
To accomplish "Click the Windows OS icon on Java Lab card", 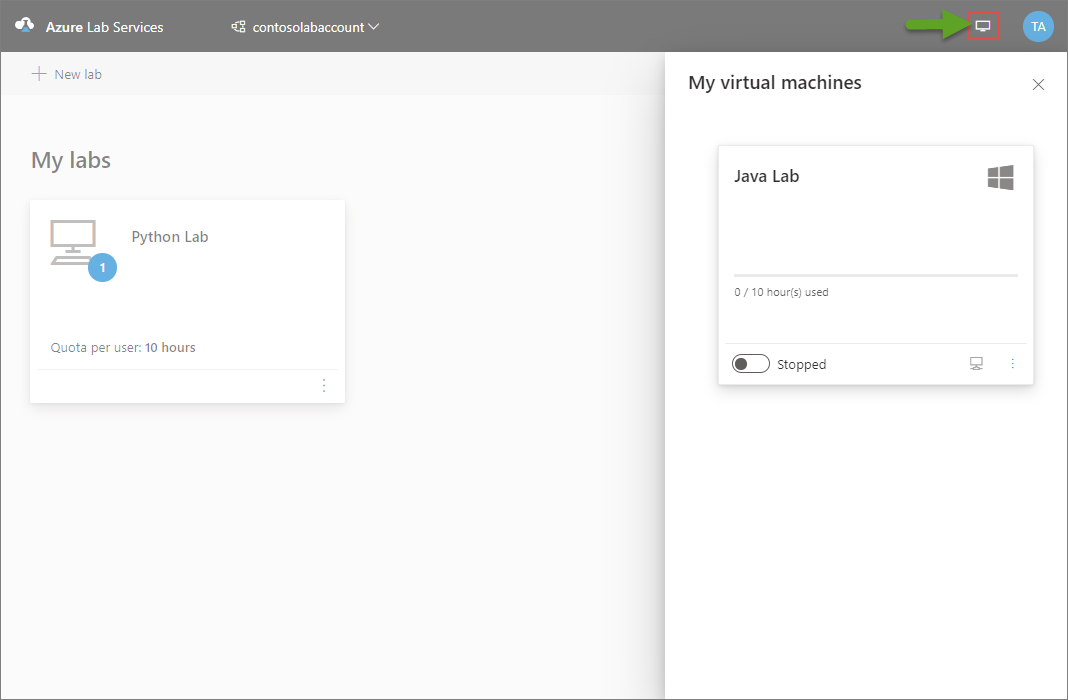I will pos(999,176).
